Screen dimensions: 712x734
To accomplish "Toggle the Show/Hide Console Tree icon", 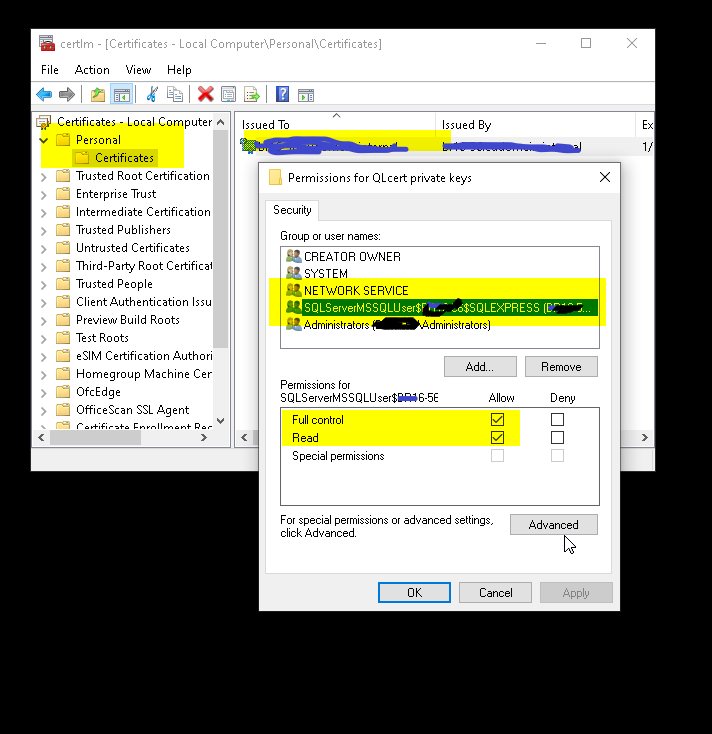I will coord(121,95).
